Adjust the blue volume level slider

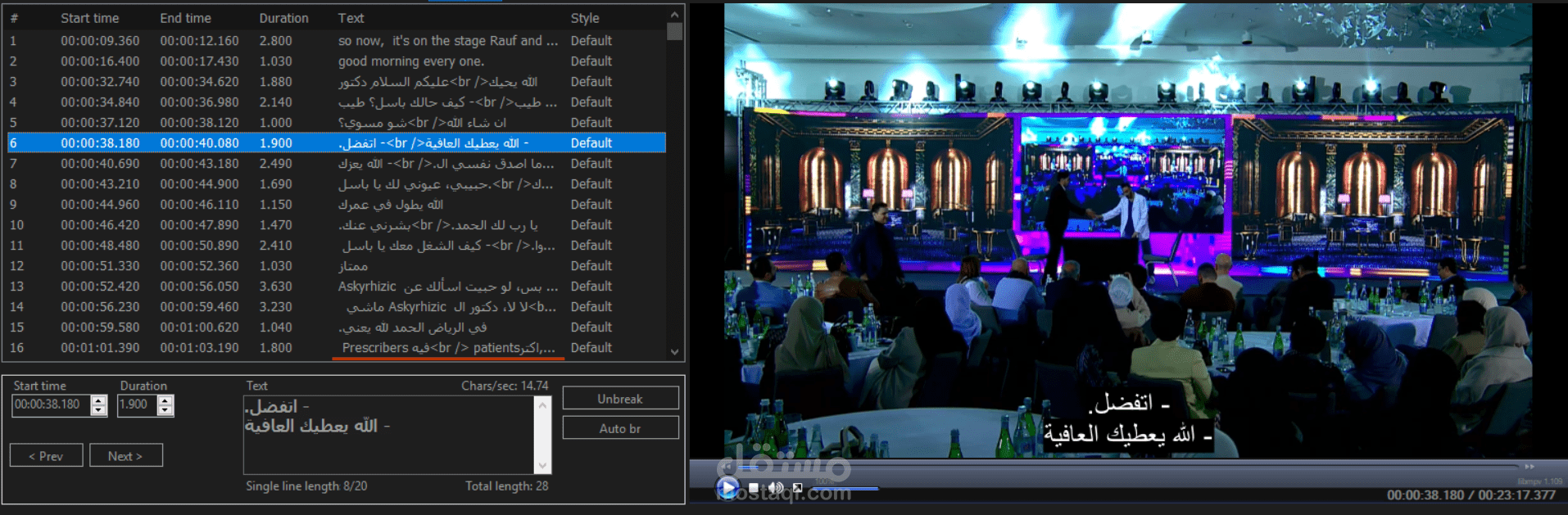844,489
